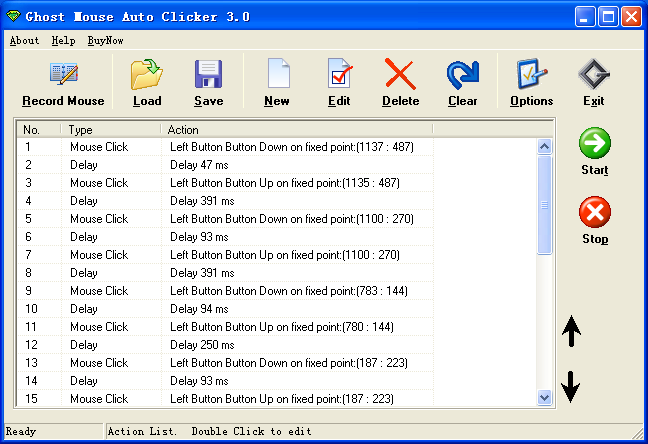Click the Ready status bar text
The image size is (648, 444).
point(21,432)
